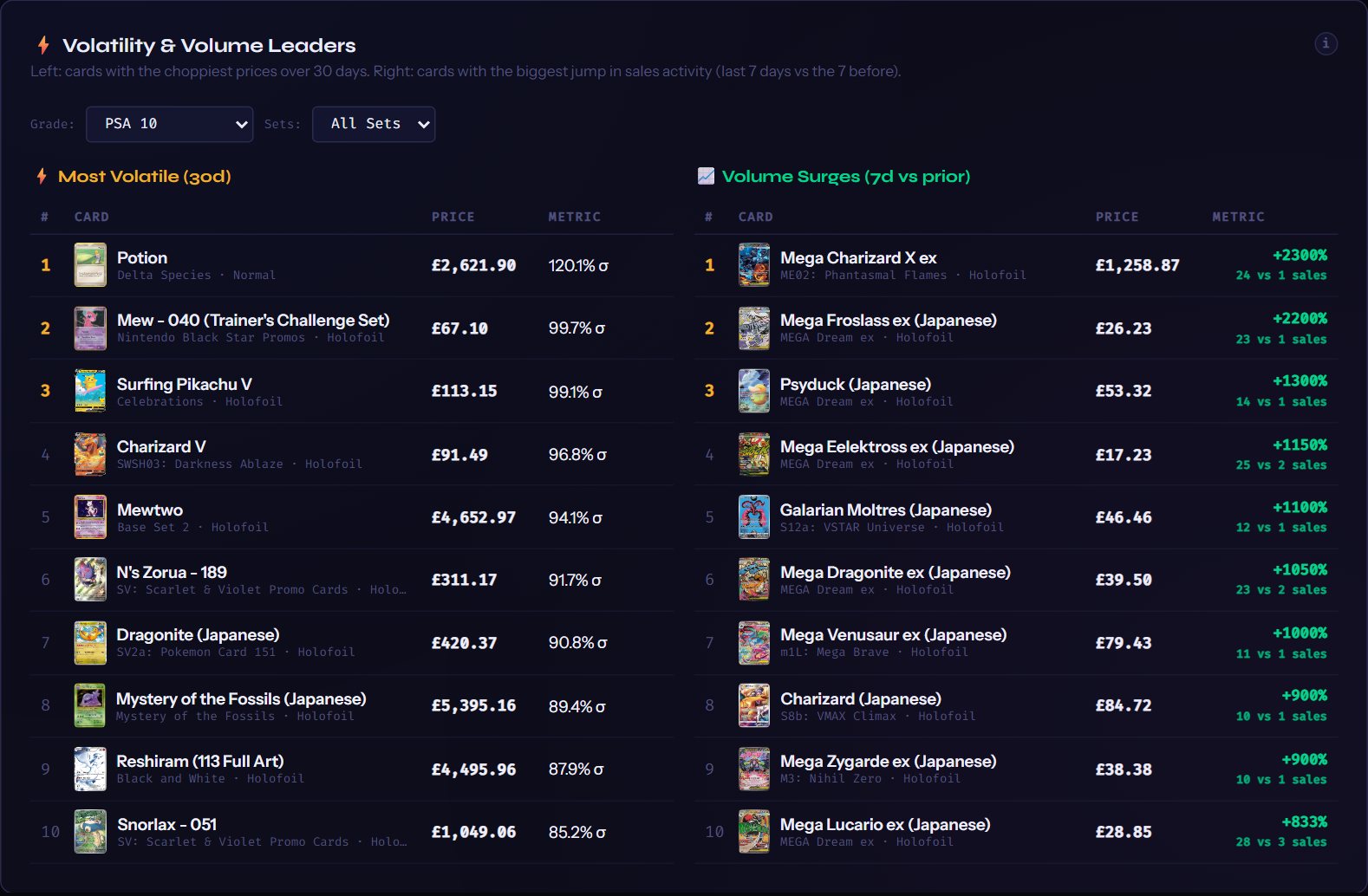Click the +833% volume surge metric
The image size is (1368, 896).
pos(1304,821)
